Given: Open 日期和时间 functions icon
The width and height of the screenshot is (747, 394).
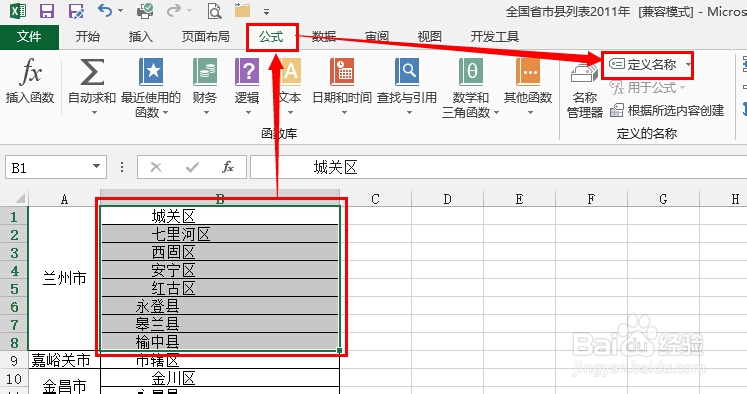Looking at the screenshot, I should click(342, 72).
